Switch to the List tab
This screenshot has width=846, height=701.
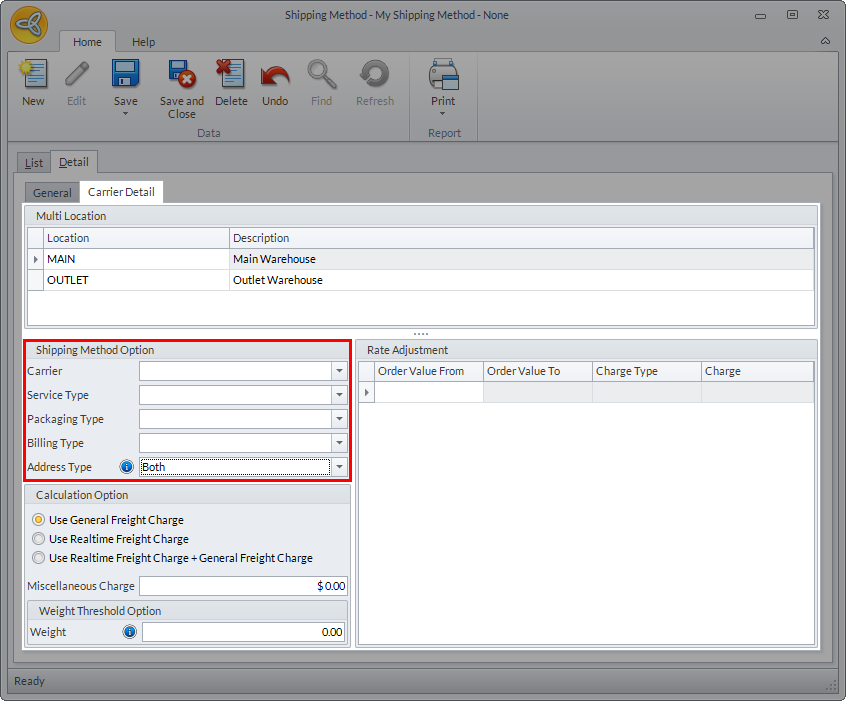click(34, 162)
